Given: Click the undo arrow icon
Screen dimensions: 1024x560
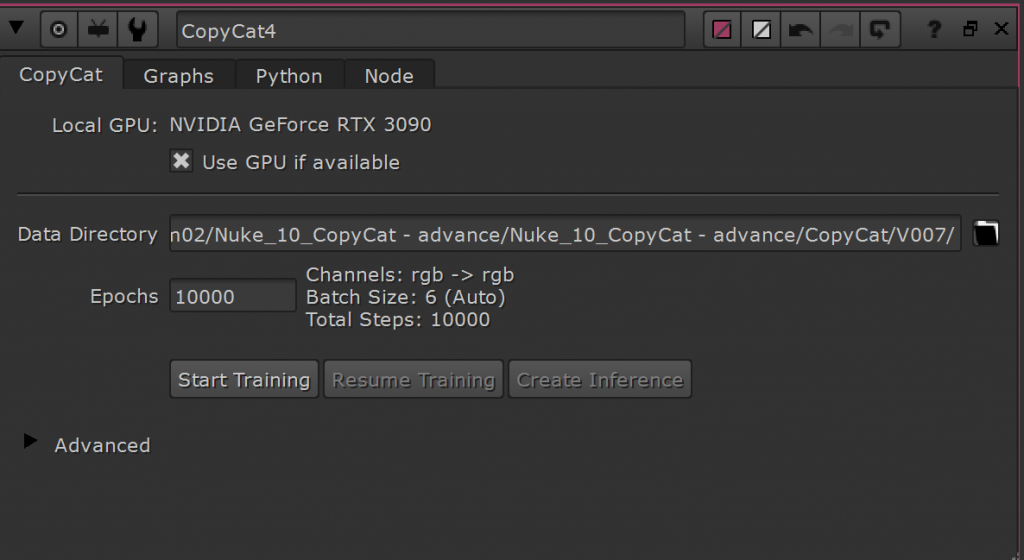Looking at the screenshot, I should pos(801,30).
